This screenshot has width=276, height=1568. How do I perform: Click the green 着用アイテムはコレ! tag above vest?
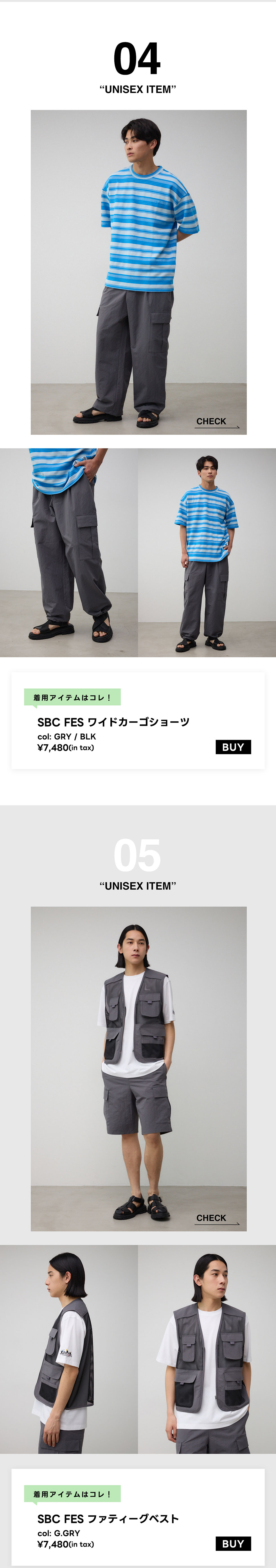point(72,1494)
